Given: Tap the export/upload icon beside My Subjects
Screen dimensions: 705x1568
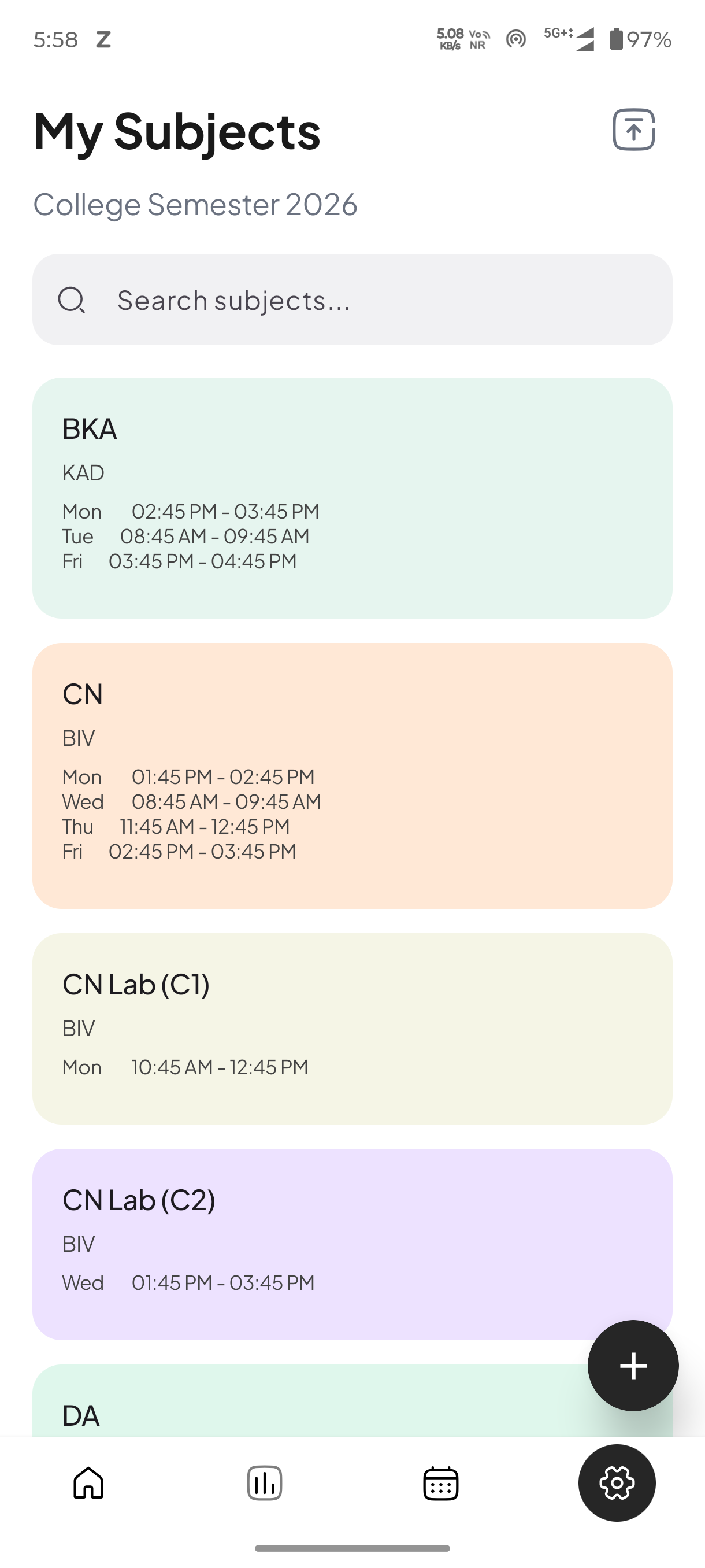Looking at the screenshot, I should (633, 130).
